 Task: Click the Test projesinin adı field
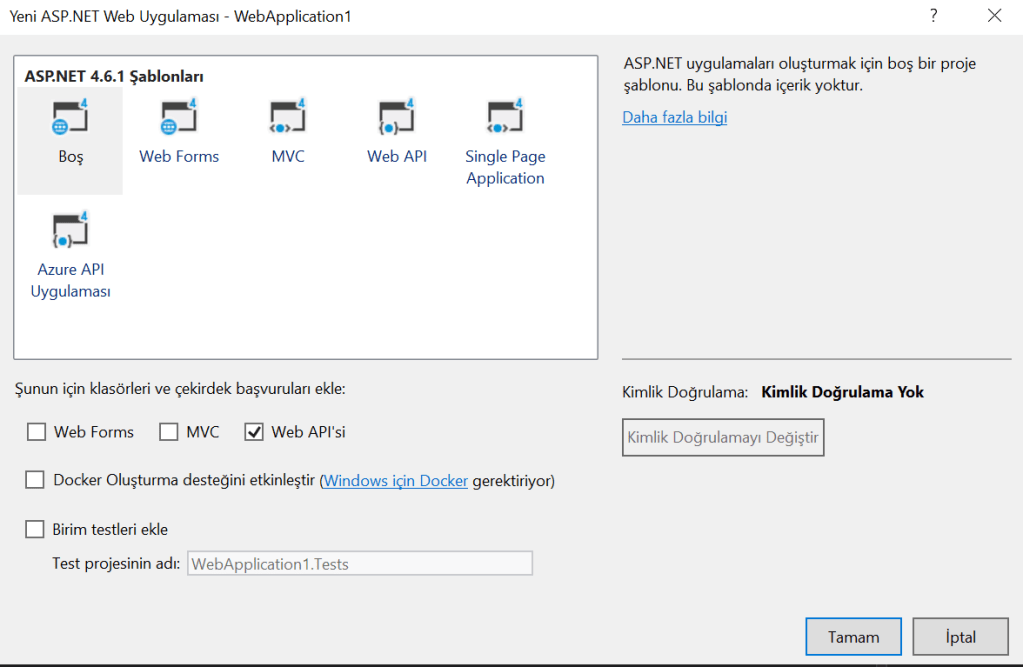[359, 564]
